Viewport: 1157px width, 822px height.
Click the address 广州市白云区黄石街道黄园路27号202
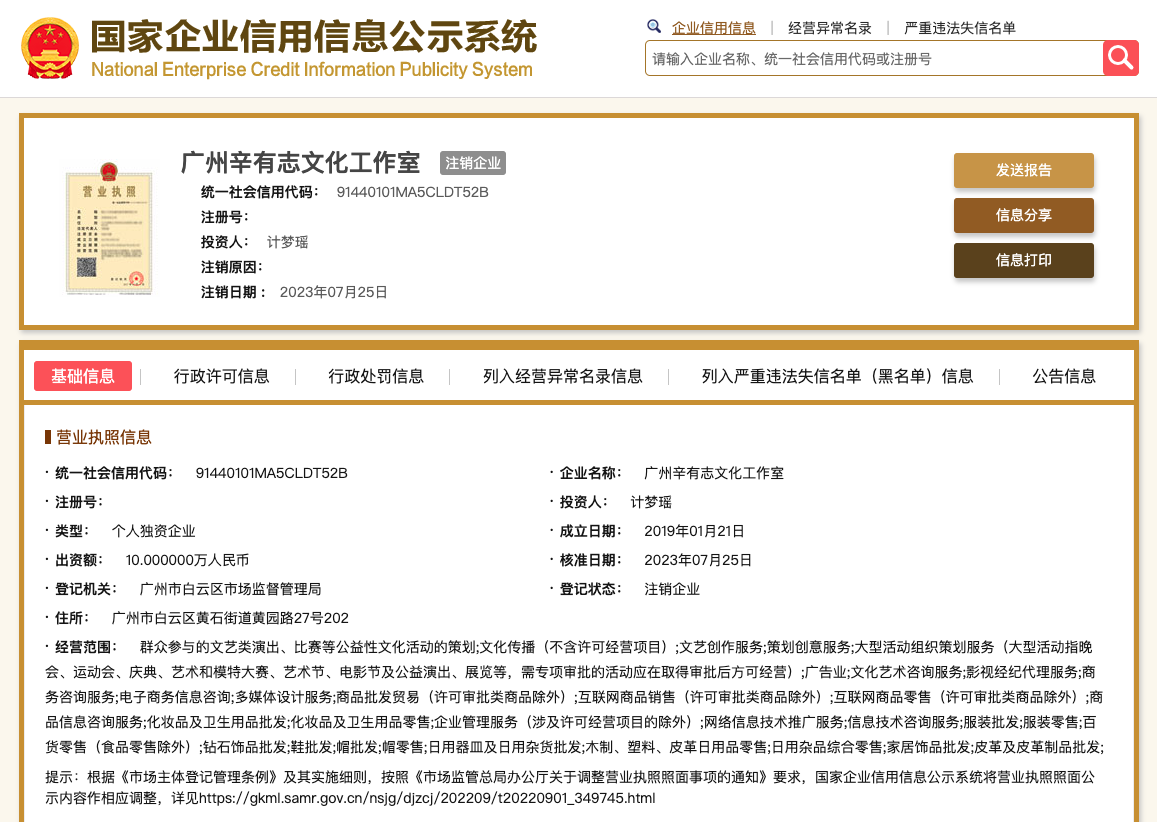click(230, 618)
